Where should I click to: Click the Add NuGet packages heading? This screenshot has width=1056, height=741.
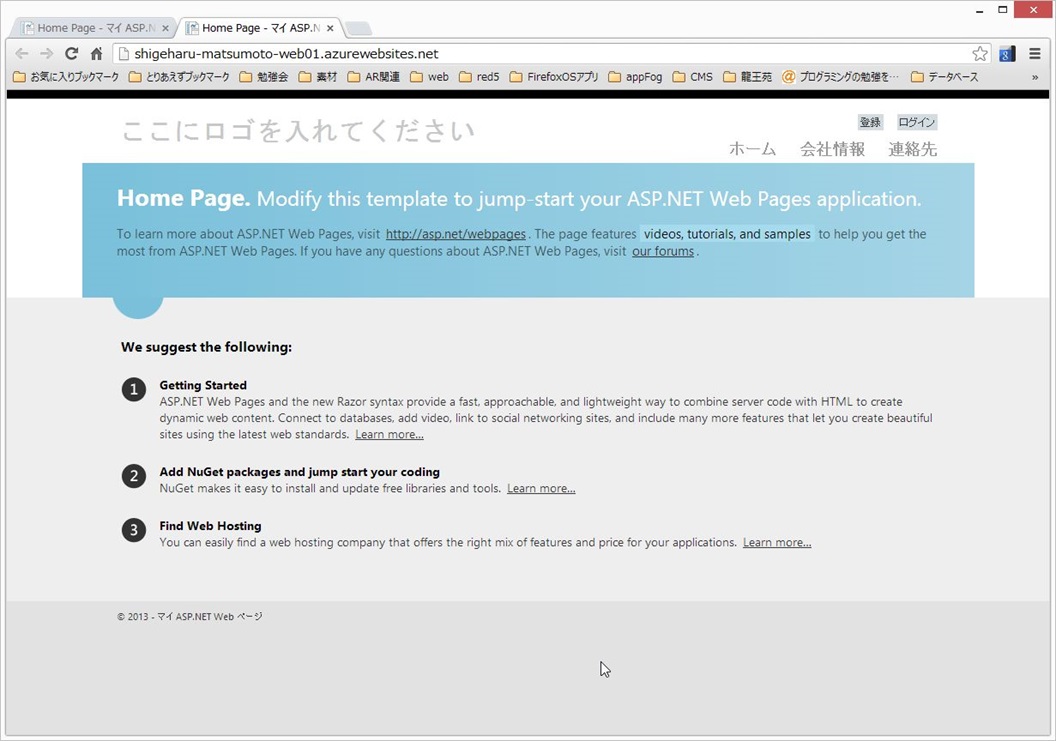click(x=300, y=472)
